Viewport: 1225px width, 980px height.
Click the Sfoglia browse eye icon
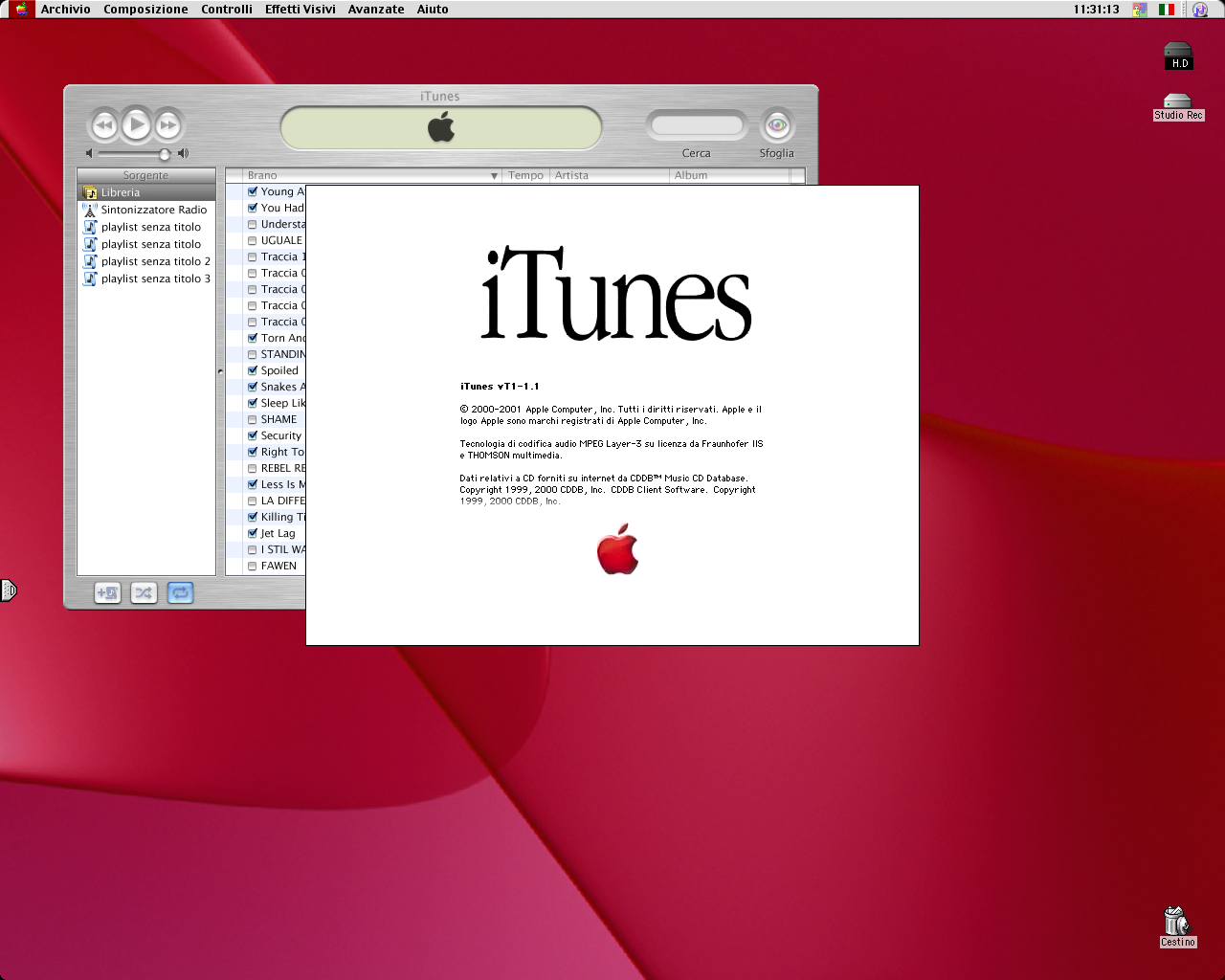tap(777, 125)
